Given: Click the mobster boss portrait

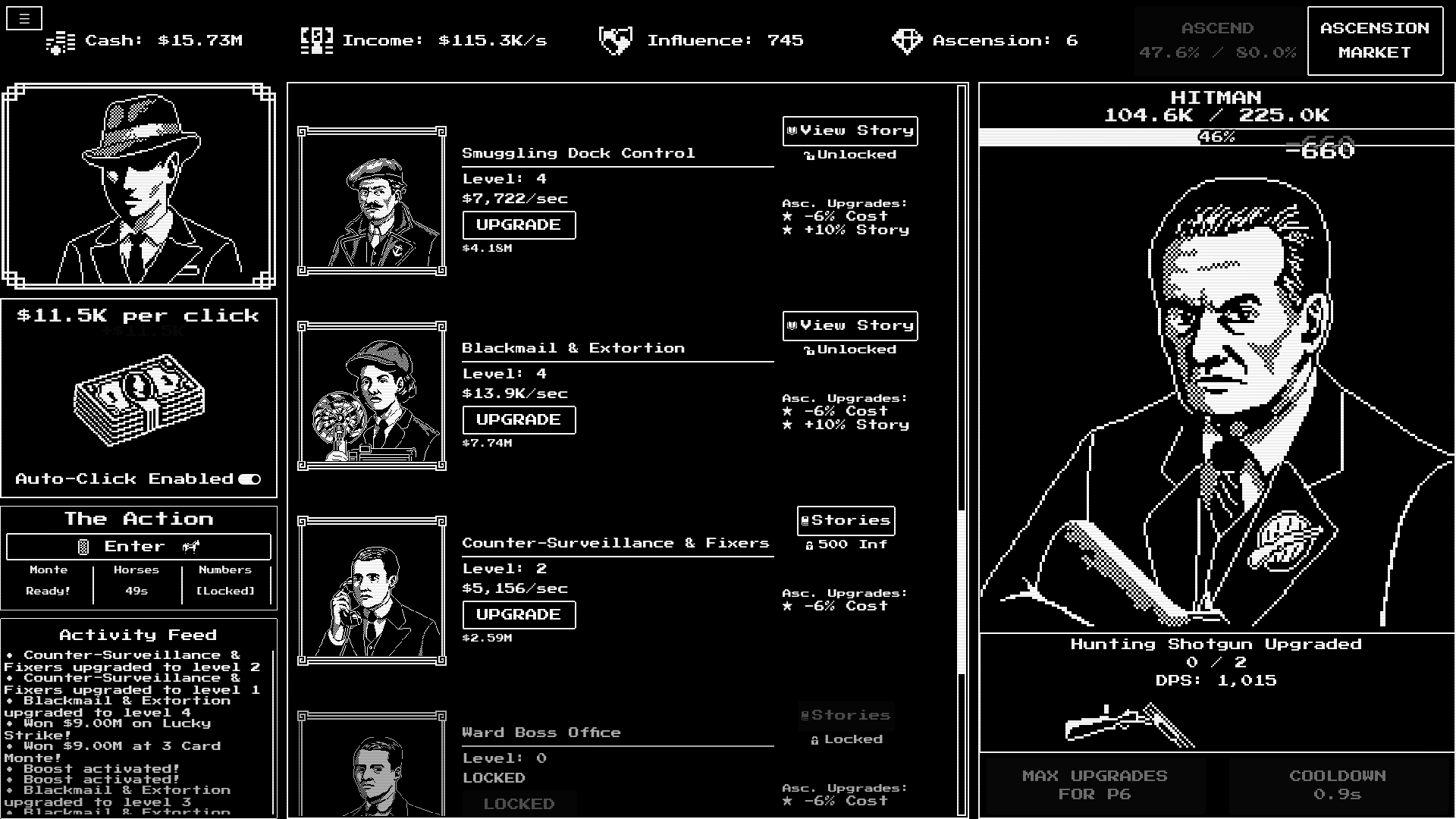Looking at the screenshot, I should pos(139,187).
